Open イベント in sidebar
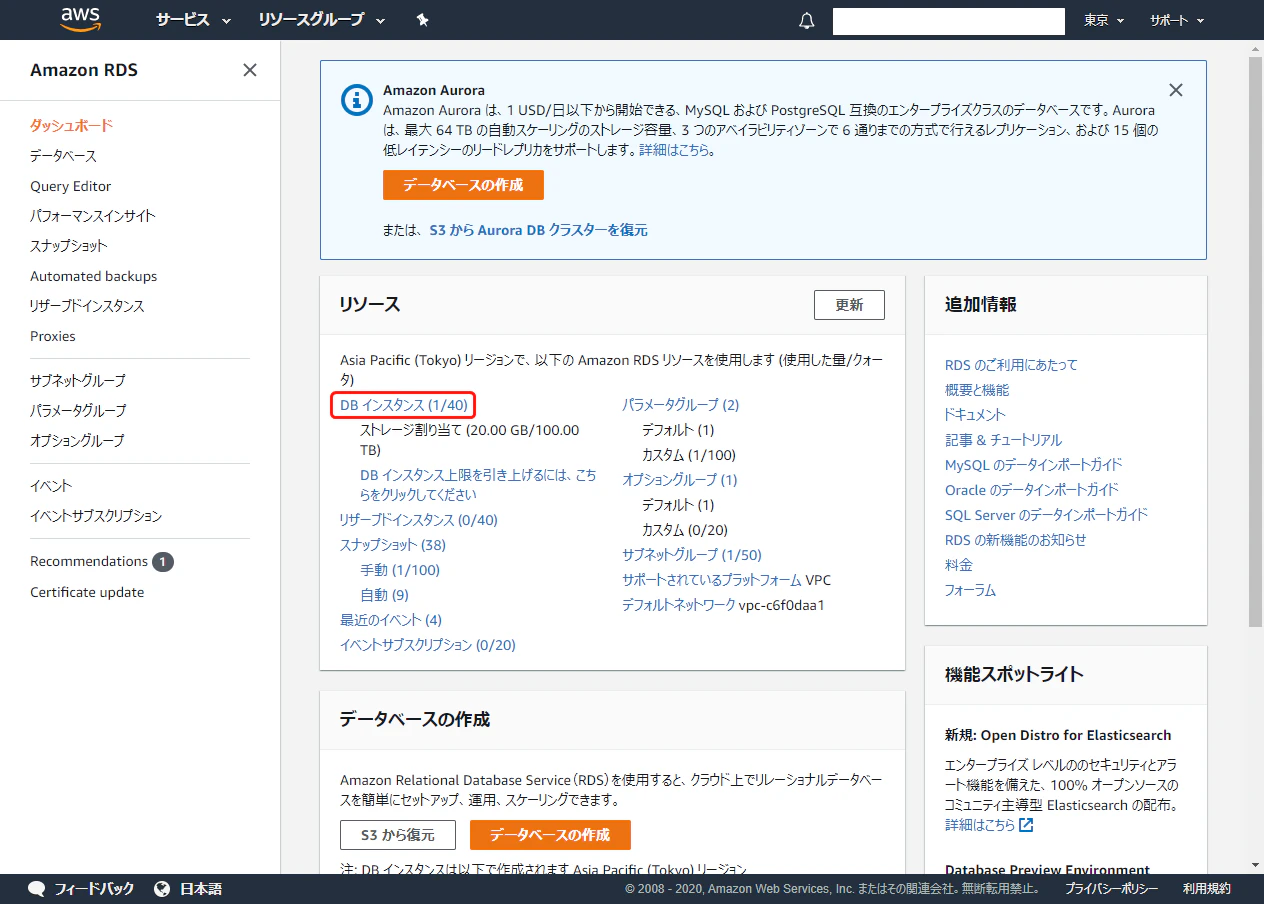Screen dimensions: 1264x904 pyautogui.click(x=51, y=486)
